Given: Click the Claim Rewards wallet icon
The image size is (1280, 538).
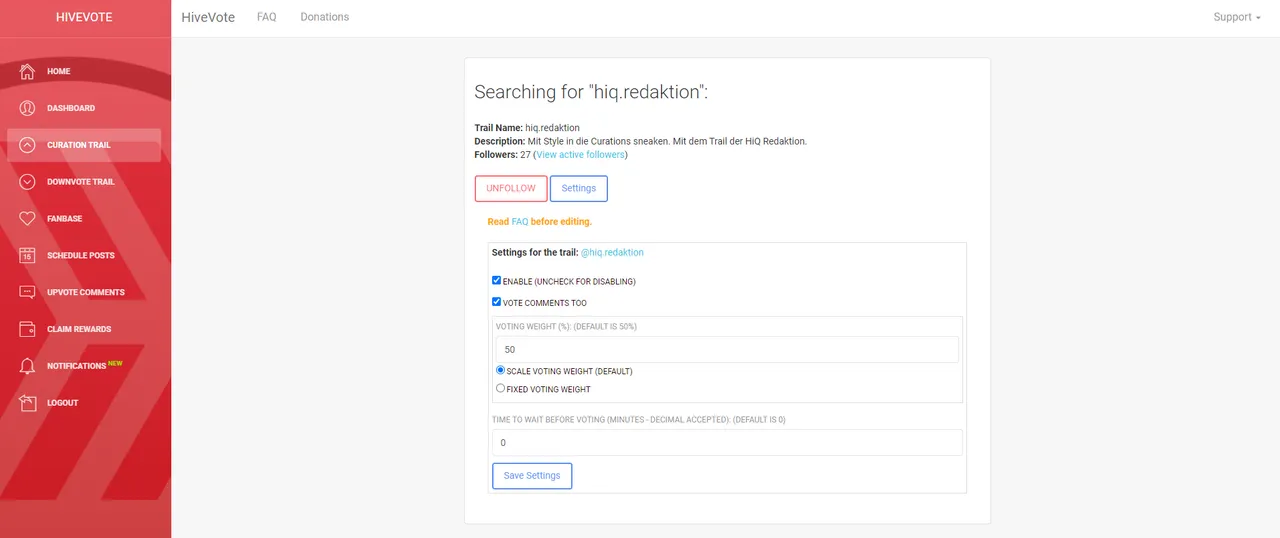Looking at the screenshot, I should 27,329.
